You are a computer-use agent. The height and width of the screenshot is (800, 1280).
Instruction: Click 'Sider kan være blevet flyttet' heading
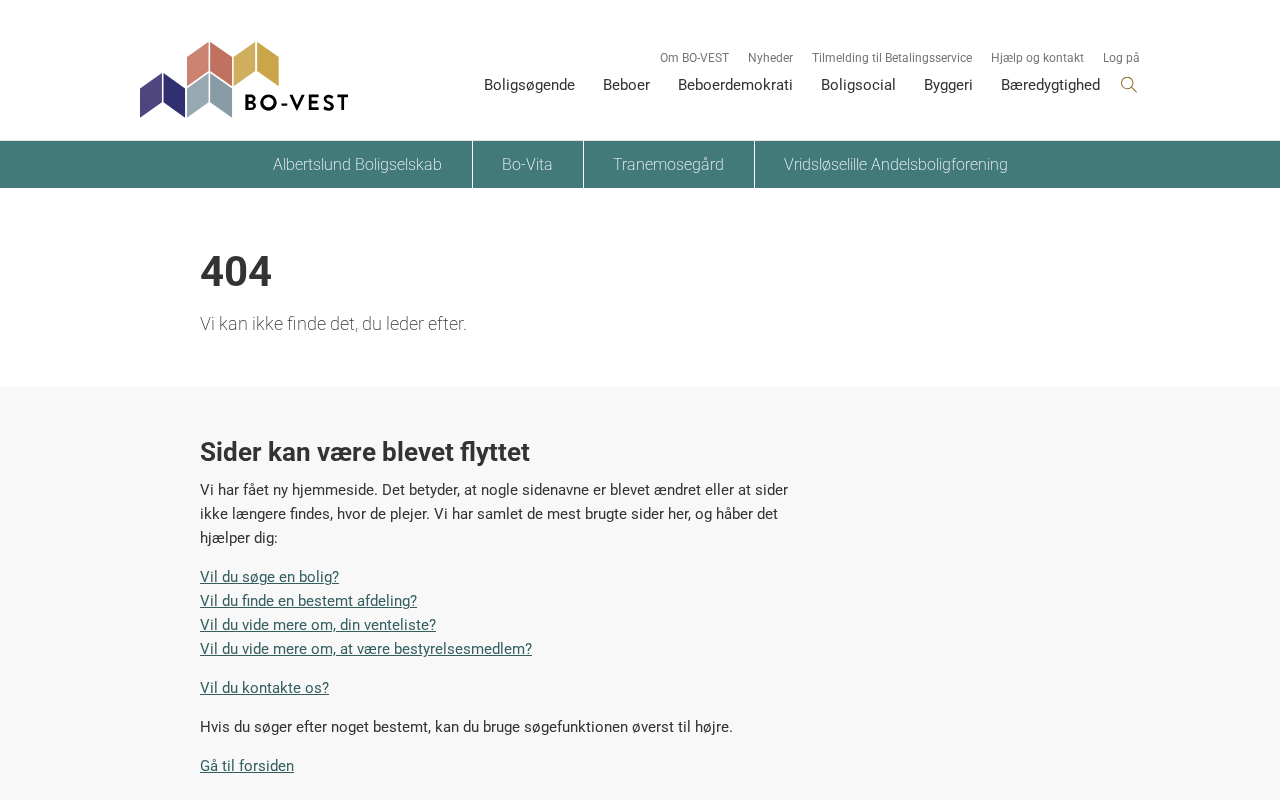pos(365,452)
